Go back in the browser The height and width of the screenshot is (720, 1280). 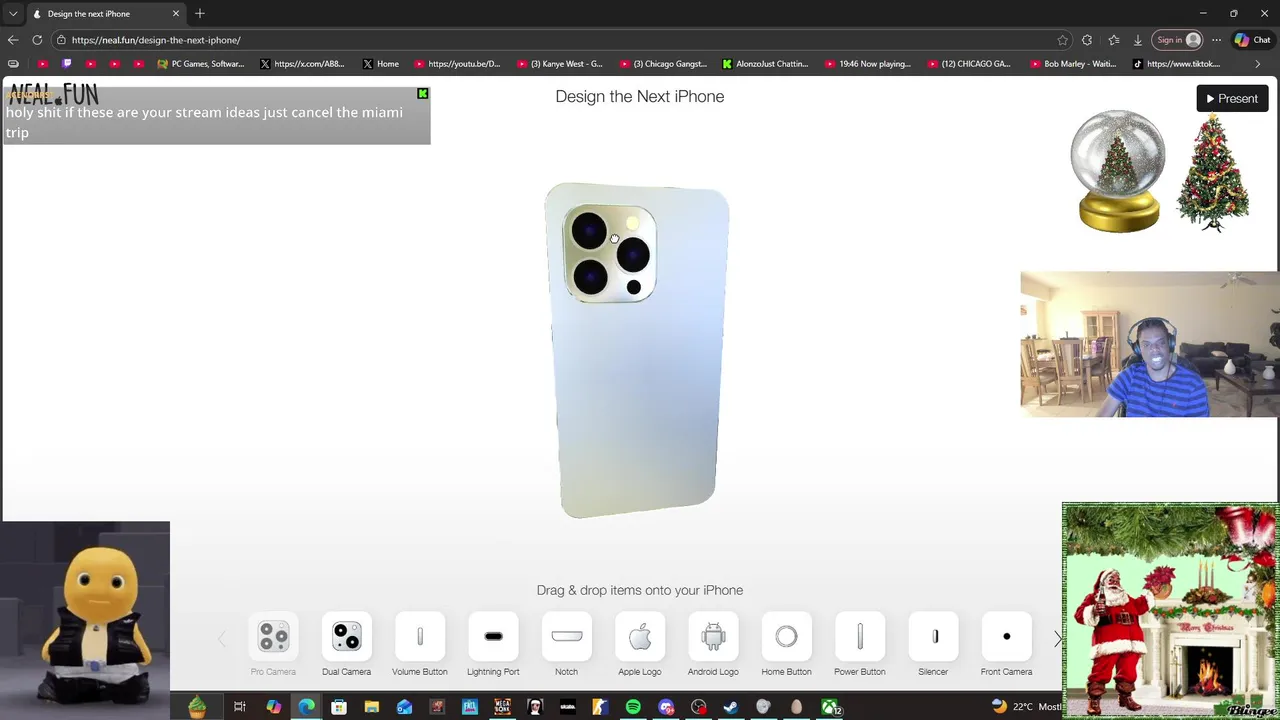click(x=12, y=40)
